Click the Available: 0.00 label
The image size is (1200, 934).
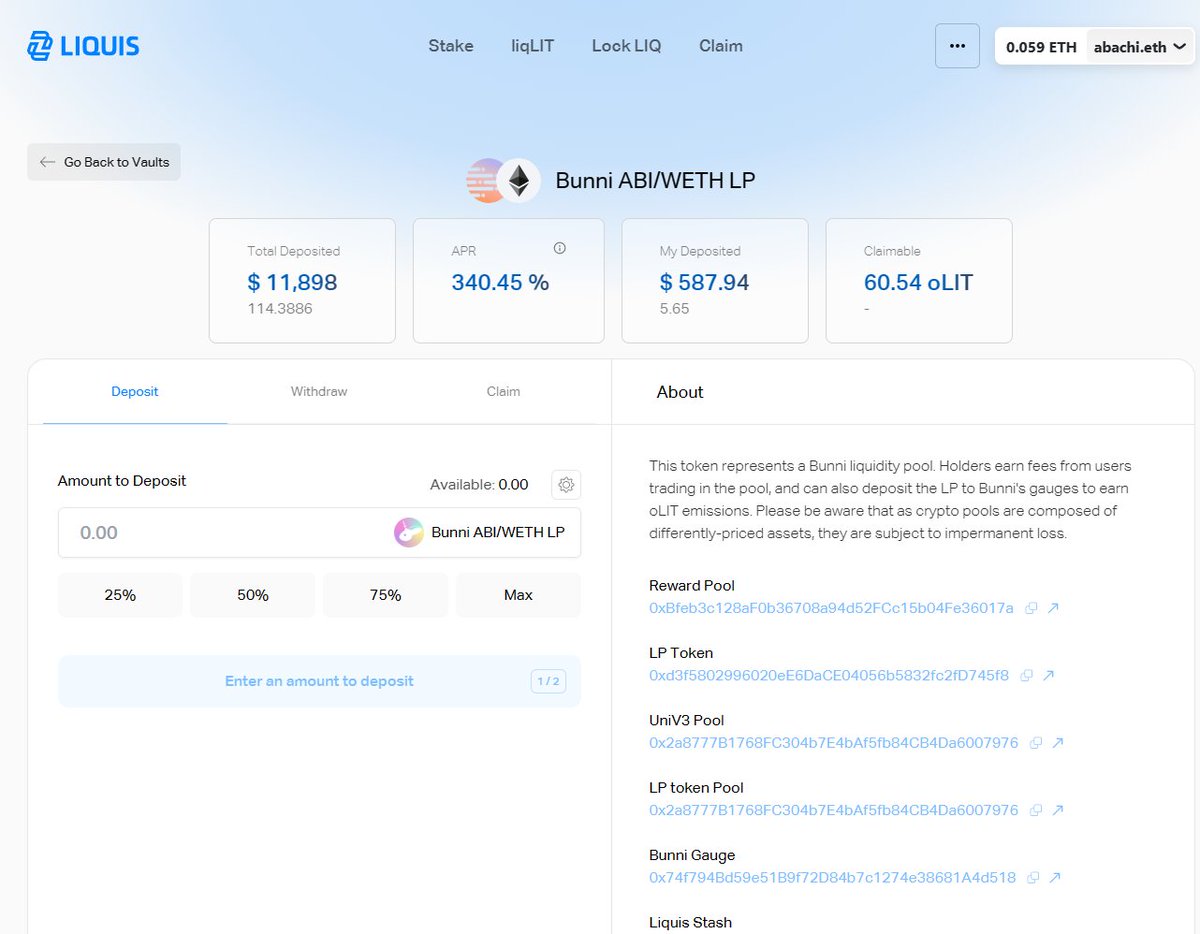coord(479,485)
